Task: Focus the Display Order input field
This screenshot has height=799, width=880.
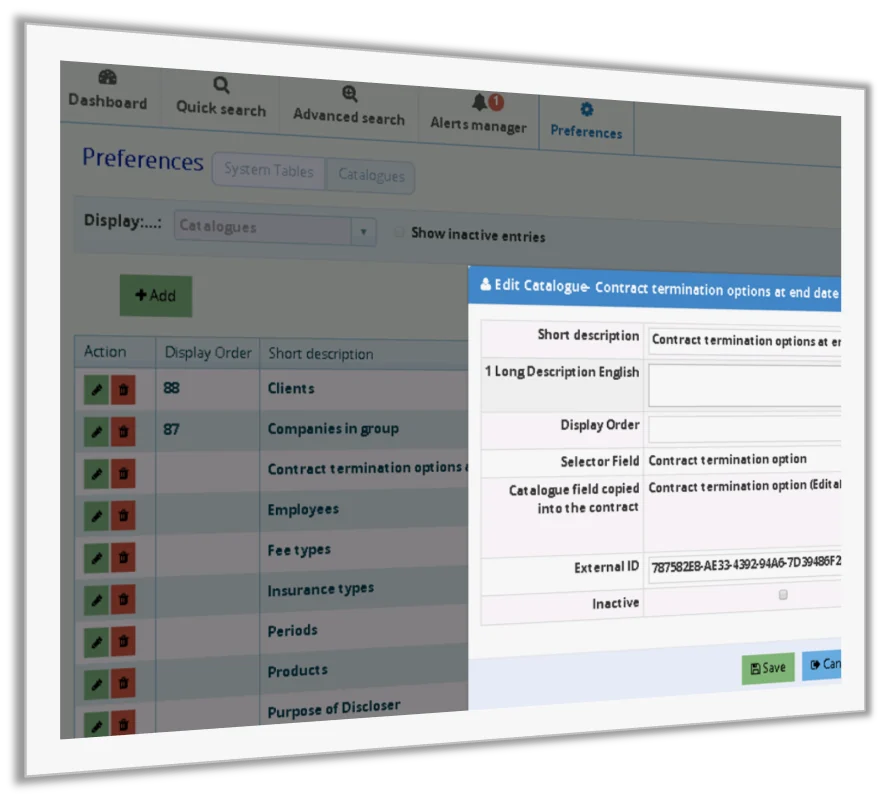Action: pos(745,429)
